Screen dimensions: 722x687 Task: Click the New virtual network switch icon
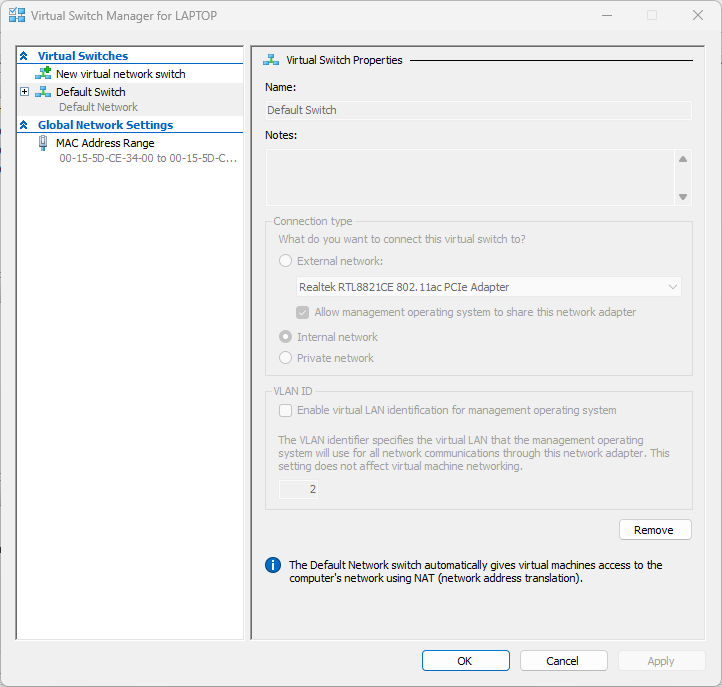43,74
